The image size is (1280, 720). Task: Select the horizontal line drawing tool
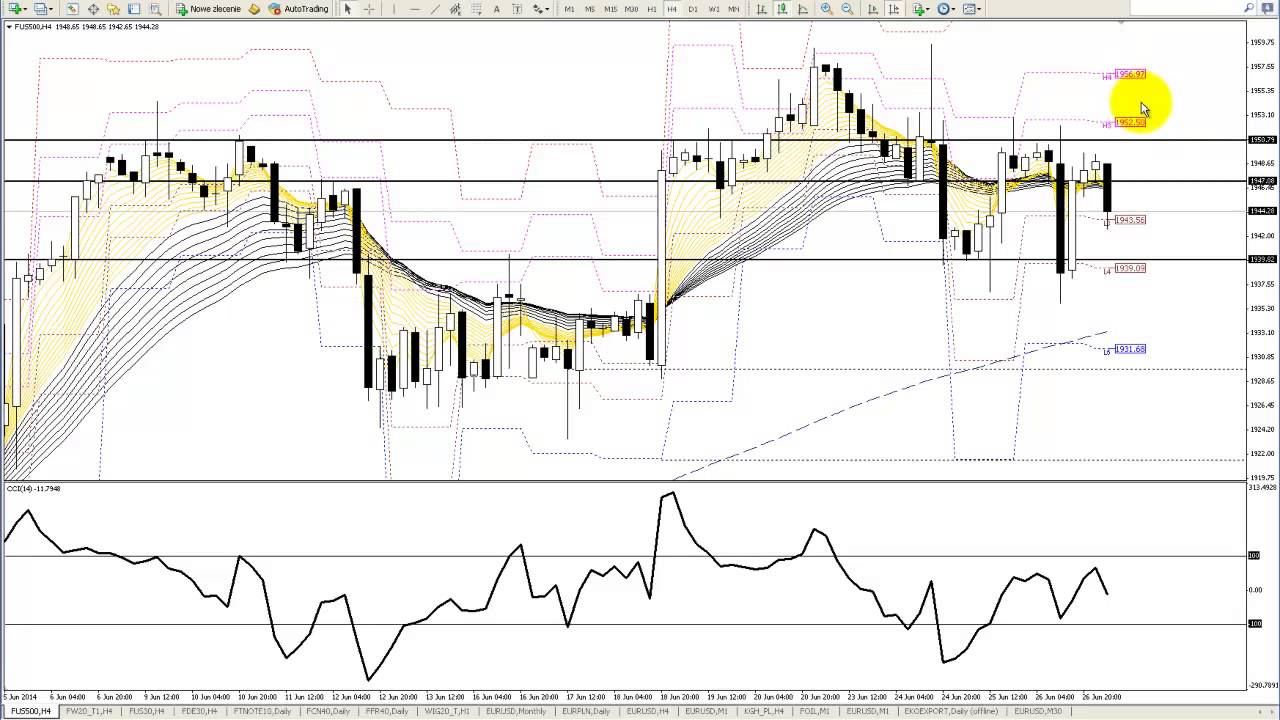coord(415,9)
